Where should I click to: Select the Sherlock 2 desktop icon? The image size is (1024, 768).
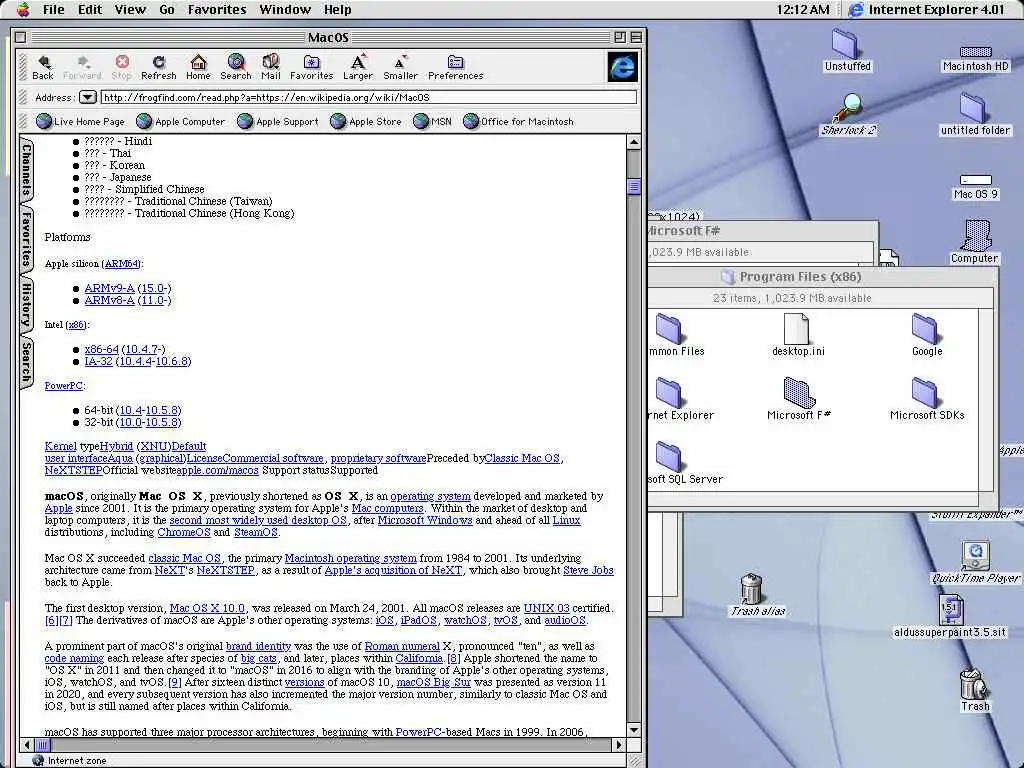848,115
